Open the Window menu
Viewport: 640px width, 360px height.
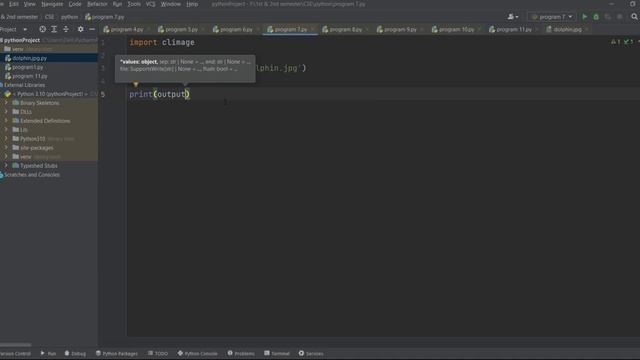tap(171, 4)
